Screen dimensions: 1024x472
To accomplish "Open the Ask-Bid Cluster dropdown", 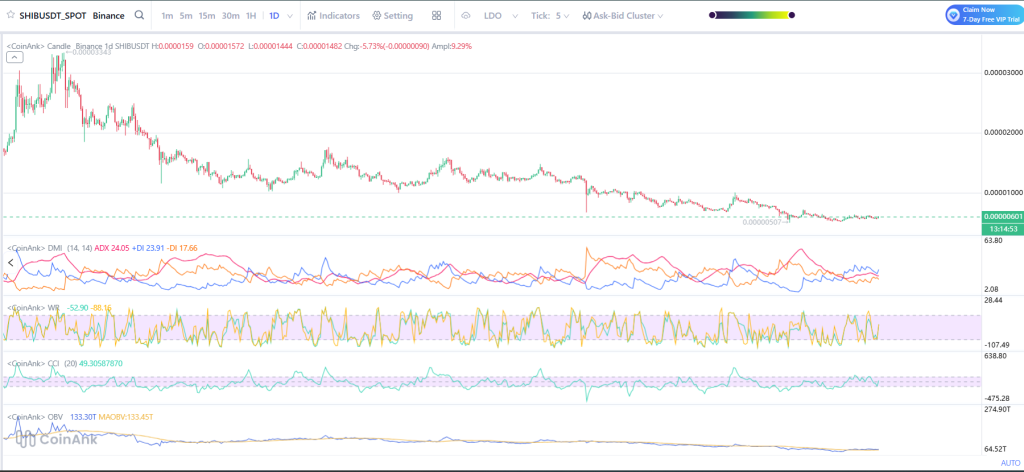I will pyautogui.click(x=622, y=16).
